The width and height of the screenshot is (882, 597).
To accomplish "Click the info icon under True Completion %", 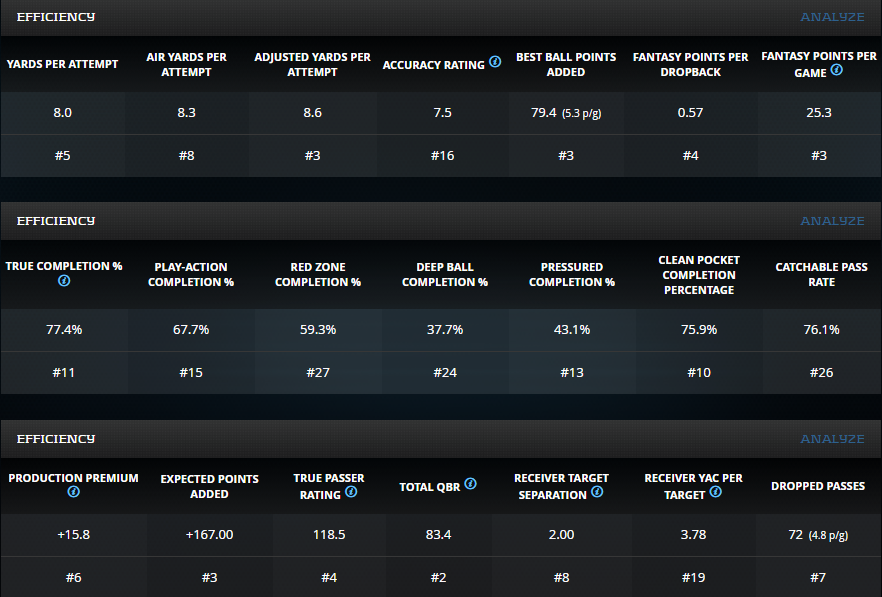I will pos(64,281).
